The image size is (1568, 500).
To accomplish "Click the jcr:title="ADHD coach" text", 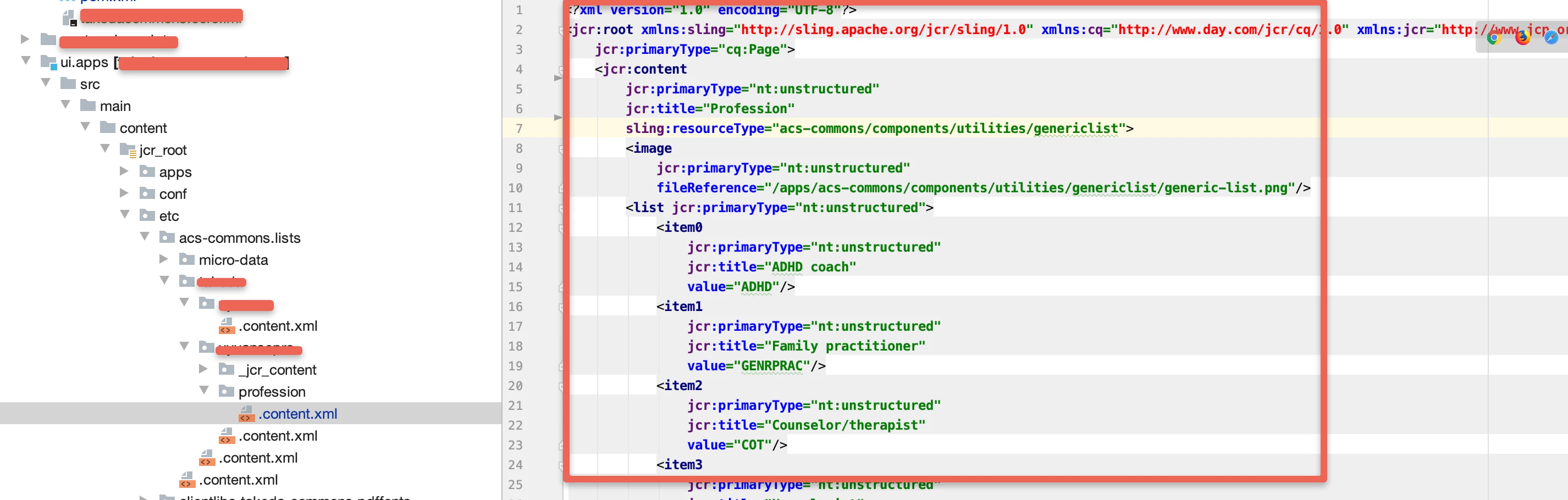I will click(771, 266).
